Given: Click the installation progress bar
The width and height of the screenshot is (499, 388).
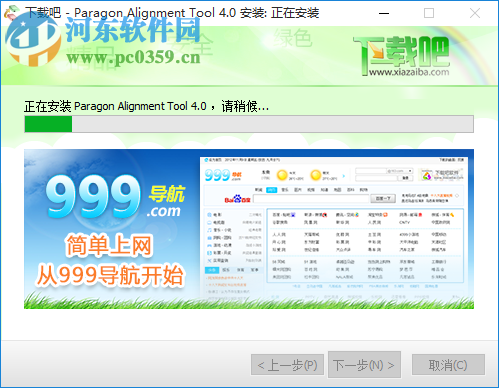Looking at the screenshot, I should tap(249, 124).
